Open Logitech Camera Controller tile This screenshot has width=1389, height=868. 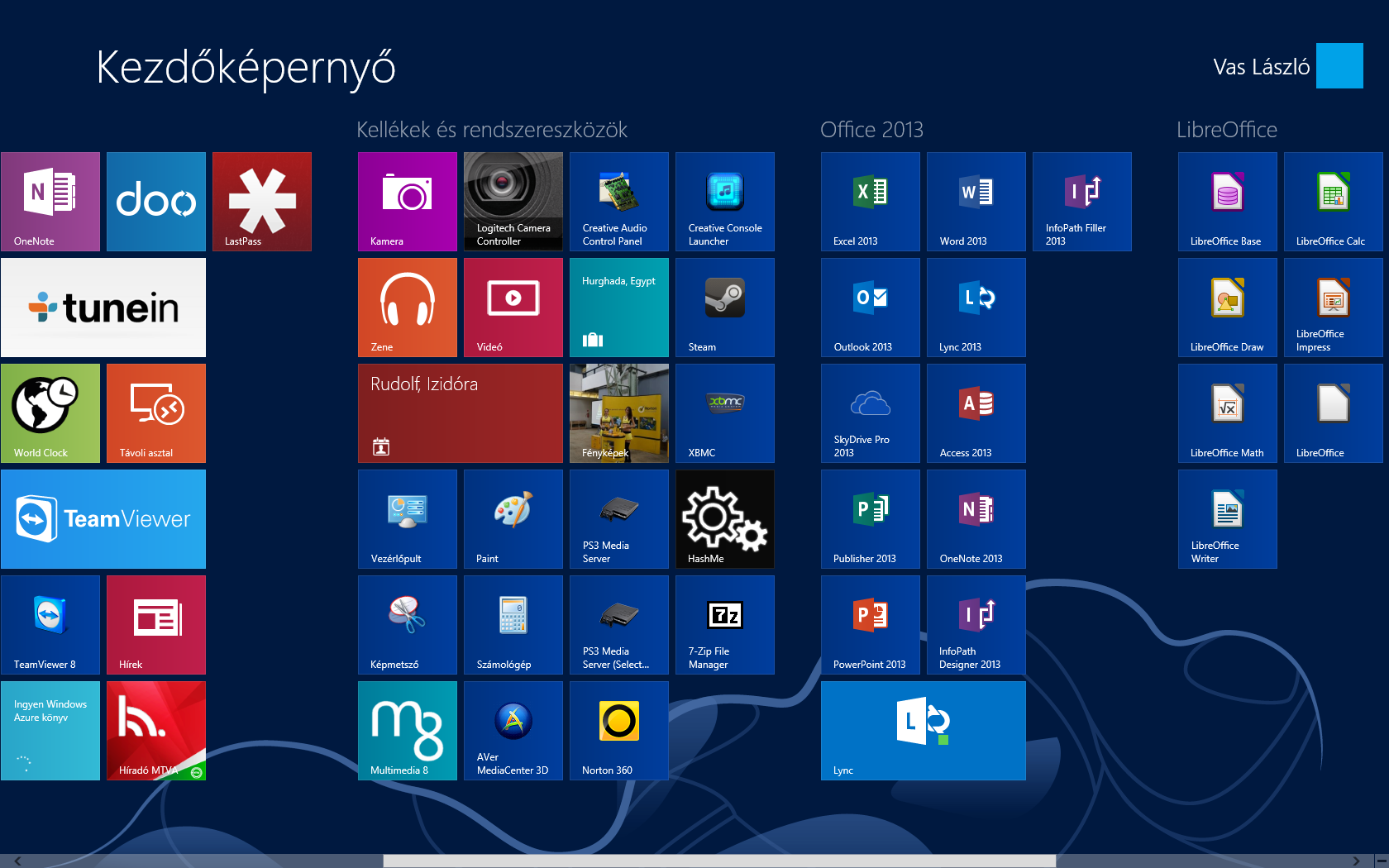(x=513, y=202)
